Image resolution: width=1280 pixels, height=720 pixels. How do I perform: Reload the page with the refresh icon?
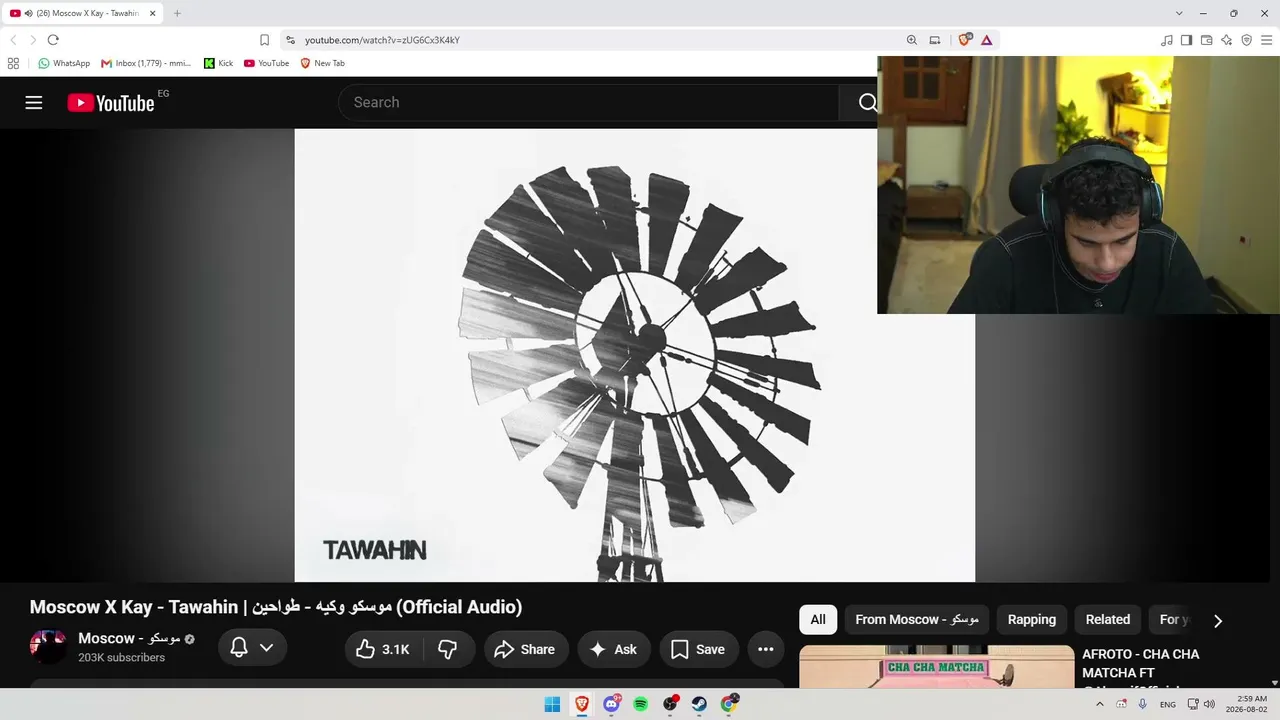point(53,40)
